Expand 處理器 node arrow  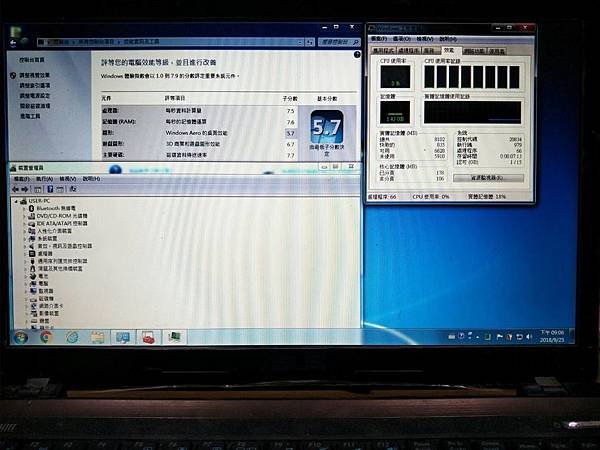point(25,254)
